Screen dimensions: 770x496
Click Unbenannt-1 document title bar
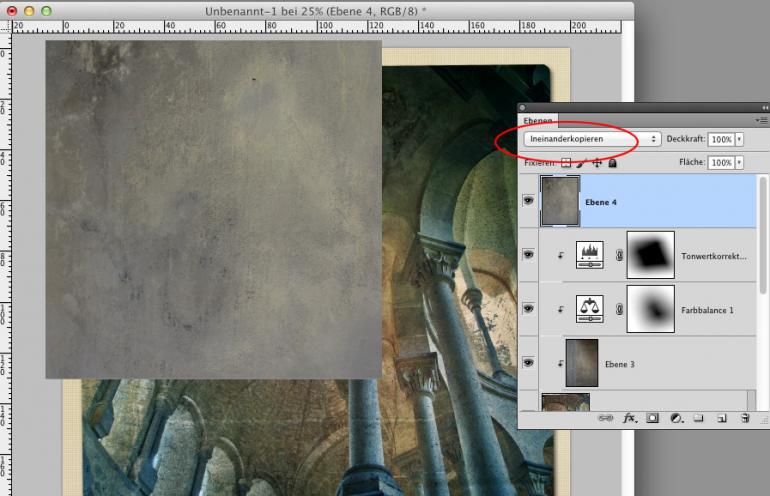pyautogui.click(x=316, y=11)
